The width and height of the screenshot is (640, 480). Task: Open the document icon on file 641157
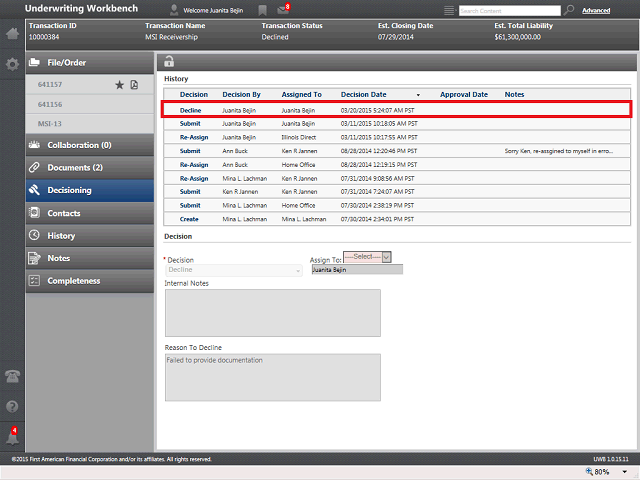click(x=134, y=85)
